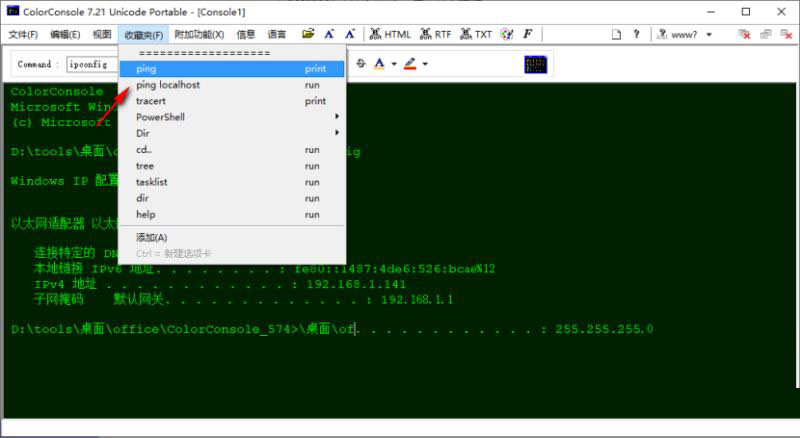Export console output as TXT
The width and height of the screenshot is (800, 438).
point(476,34)
